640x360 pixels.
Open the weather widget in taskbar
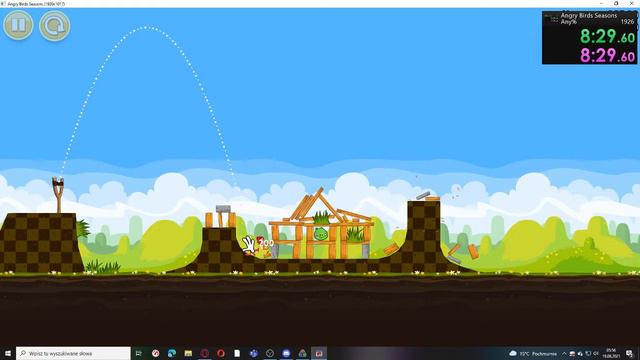(533, 353)
